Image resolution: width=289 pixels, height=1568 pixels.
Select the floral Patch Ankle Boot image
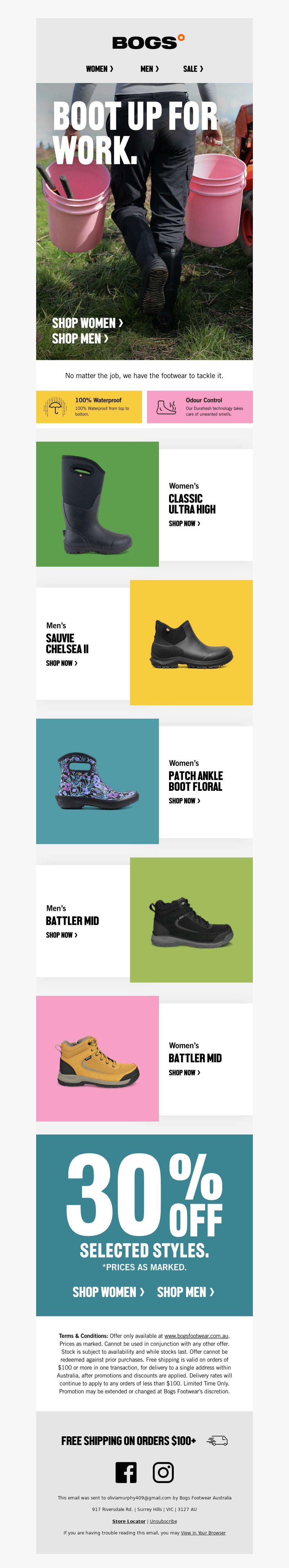point(98,781)
